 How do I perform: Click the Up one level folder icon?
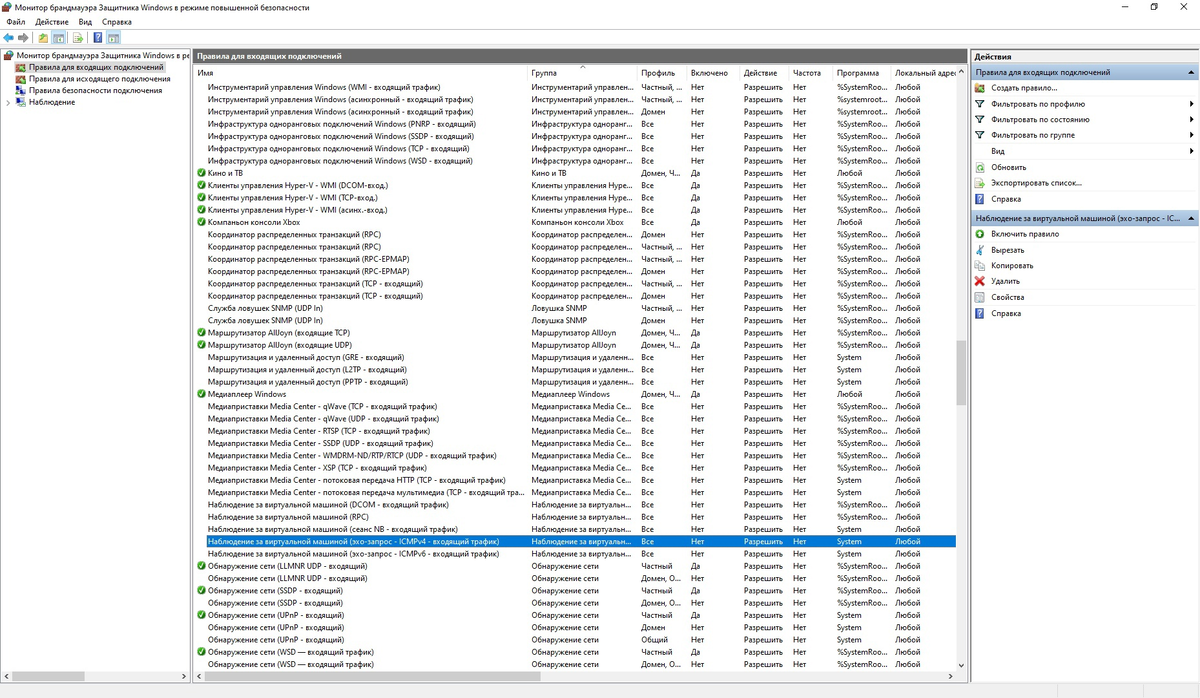[x=43, y=37]
